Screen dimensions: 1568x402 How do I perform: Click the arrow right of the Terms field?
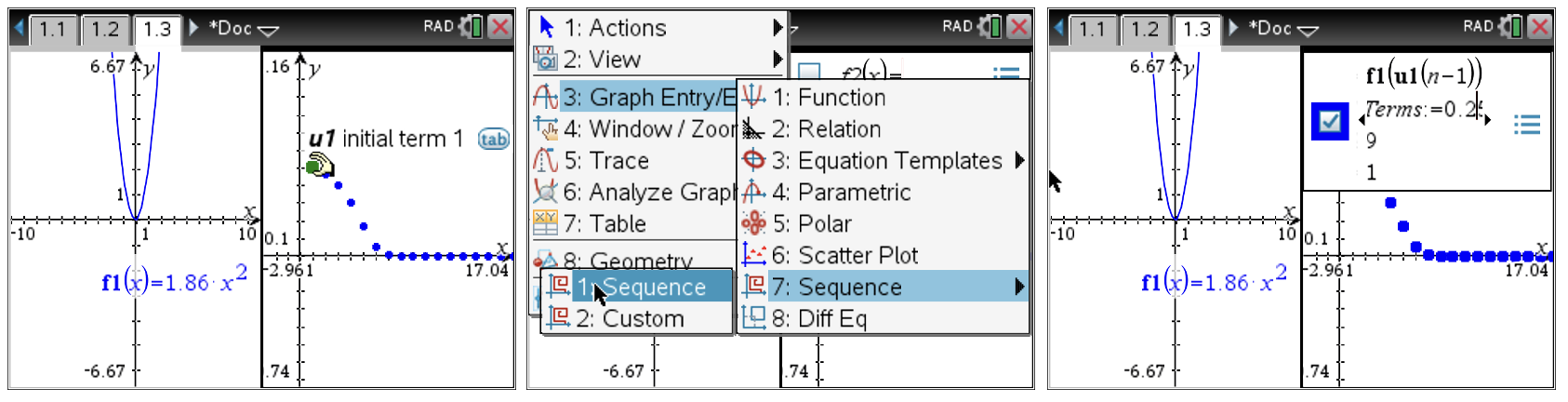1487,119
